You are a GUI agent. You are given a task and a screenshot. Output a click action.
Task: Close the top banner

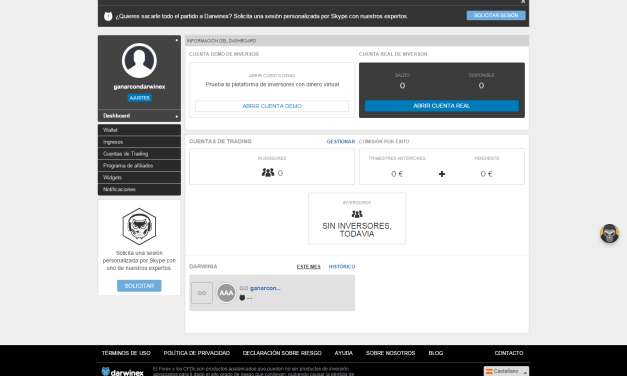(x=523, y=2)
